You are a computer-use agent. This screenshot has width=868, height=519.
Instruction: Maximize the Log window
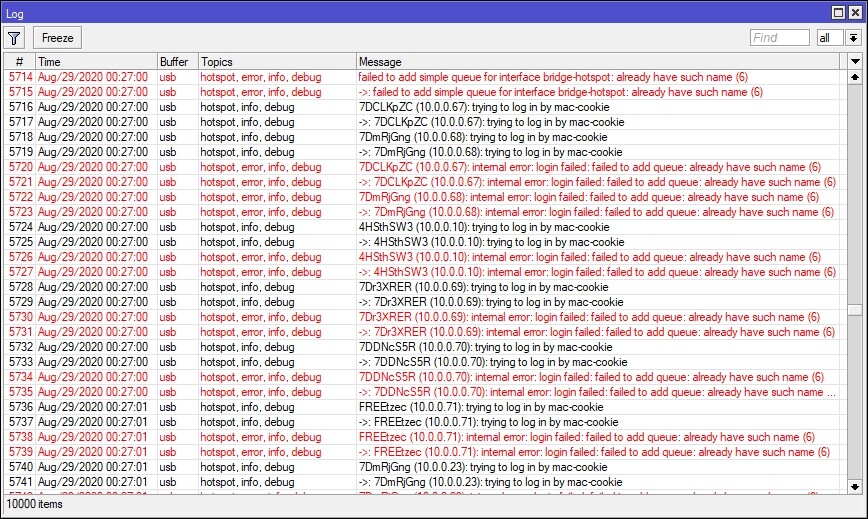click(838, 13)
